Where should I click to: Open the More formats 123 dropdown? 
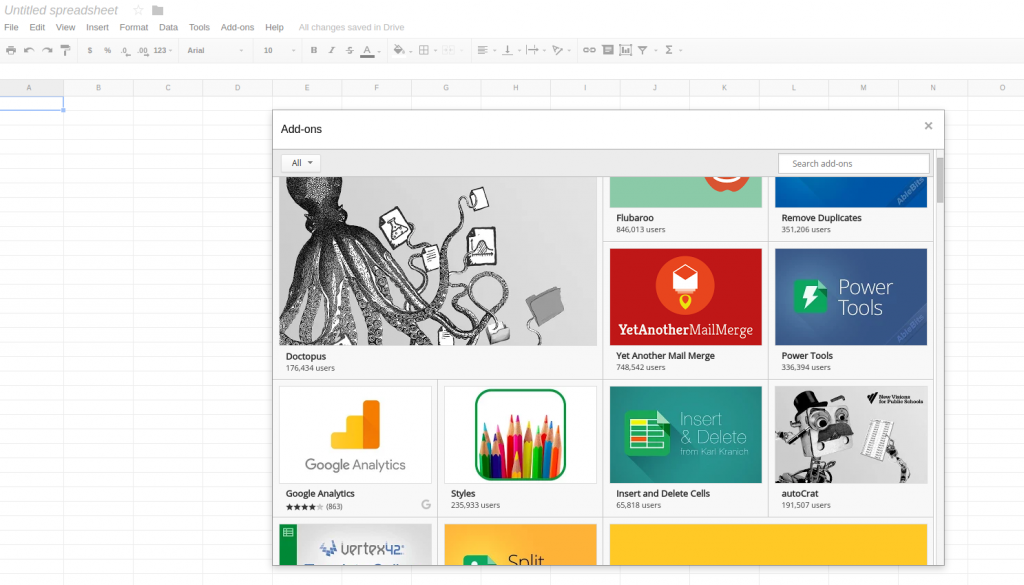tap(163, 50)
